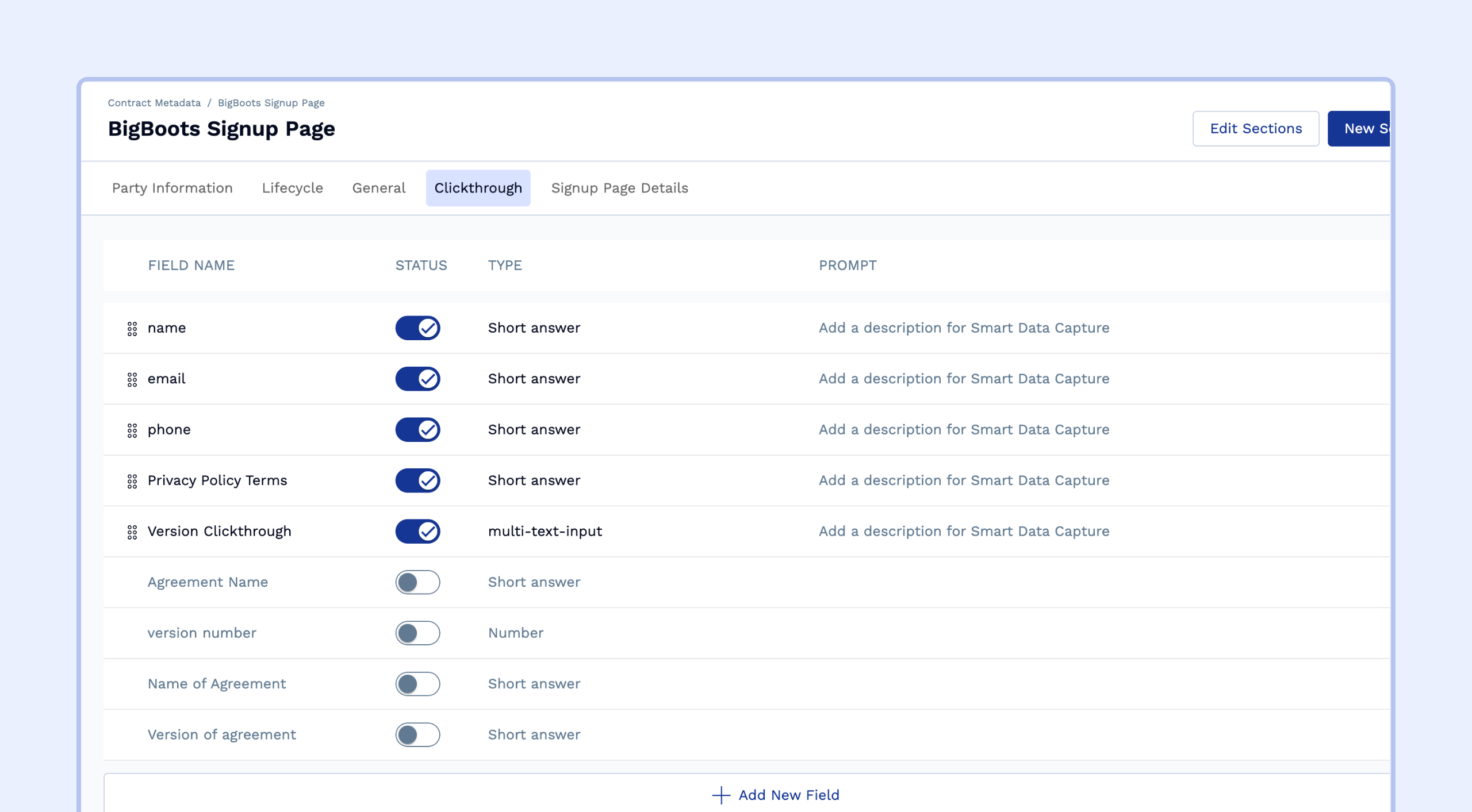Switch to the Party Information tab
This screenshot has height=812, width=1472.
(x=172, y=188)
